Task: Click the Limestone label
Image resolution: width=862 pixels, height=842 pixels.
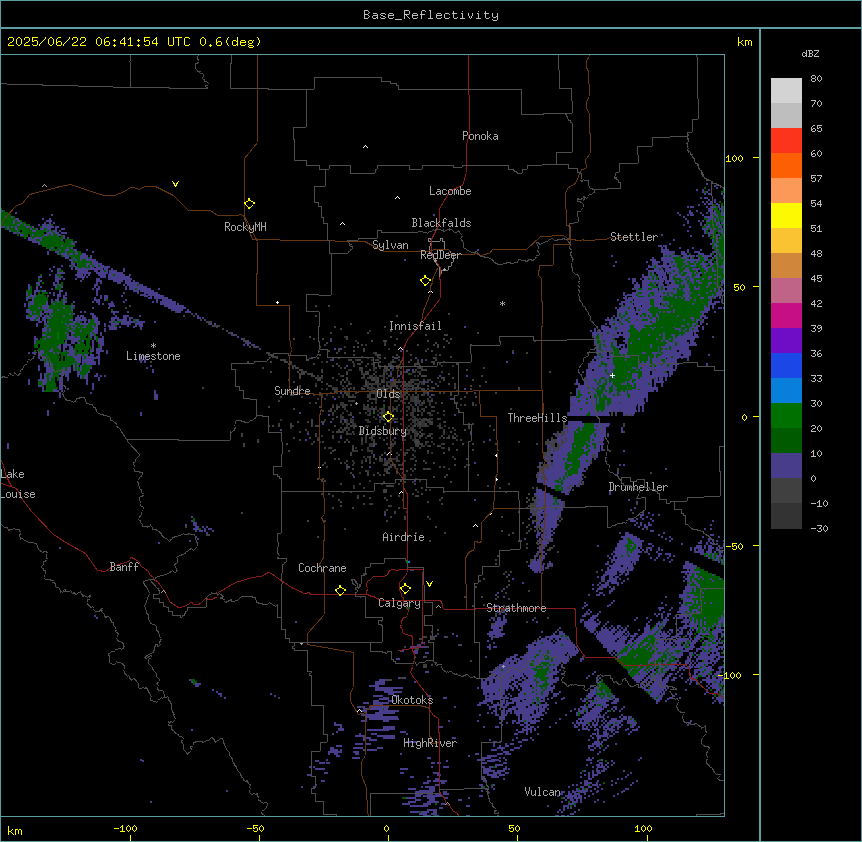Action: pos(153,356)
